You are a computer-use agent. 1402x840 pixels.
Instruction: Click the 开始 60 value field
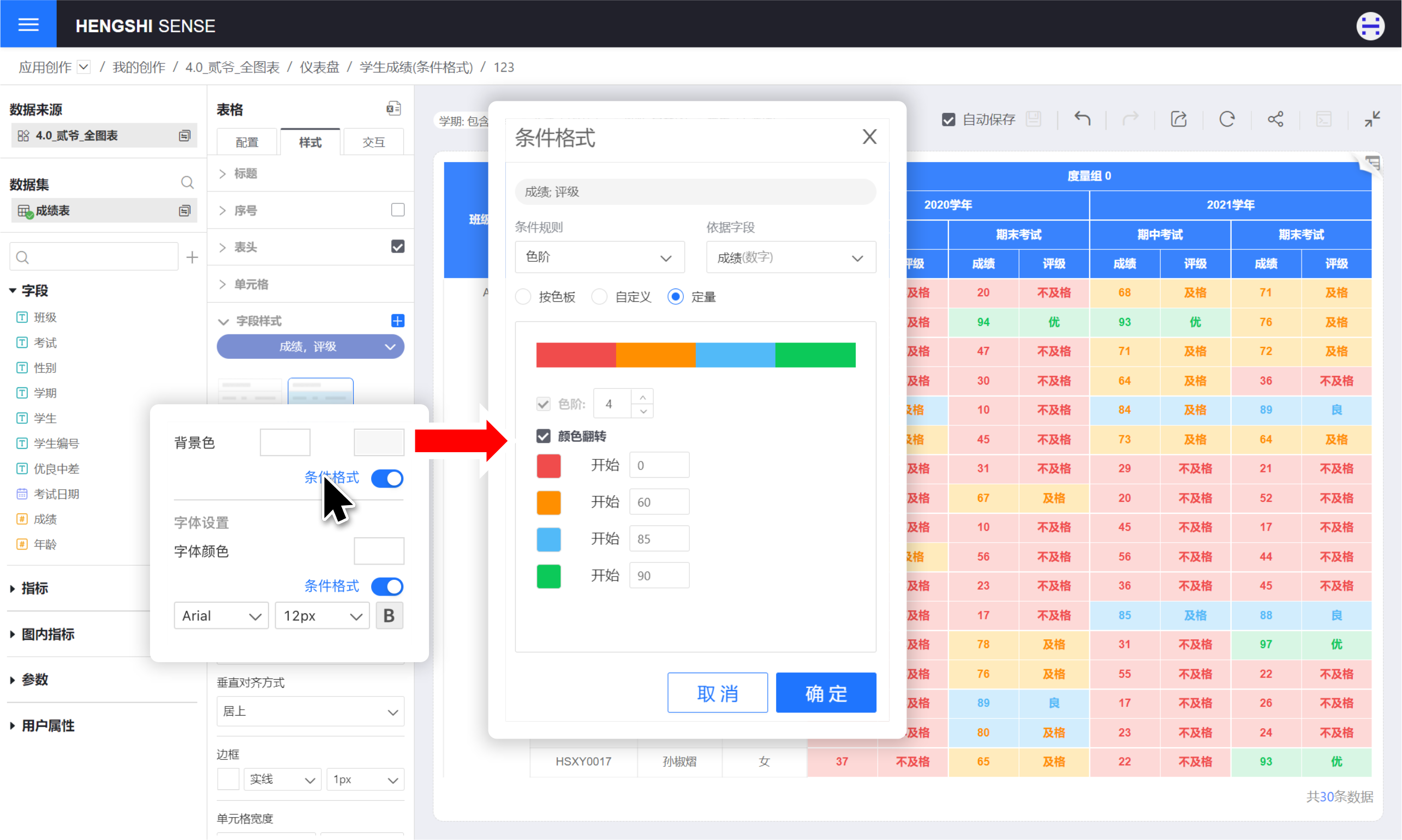tap(659, 502)
